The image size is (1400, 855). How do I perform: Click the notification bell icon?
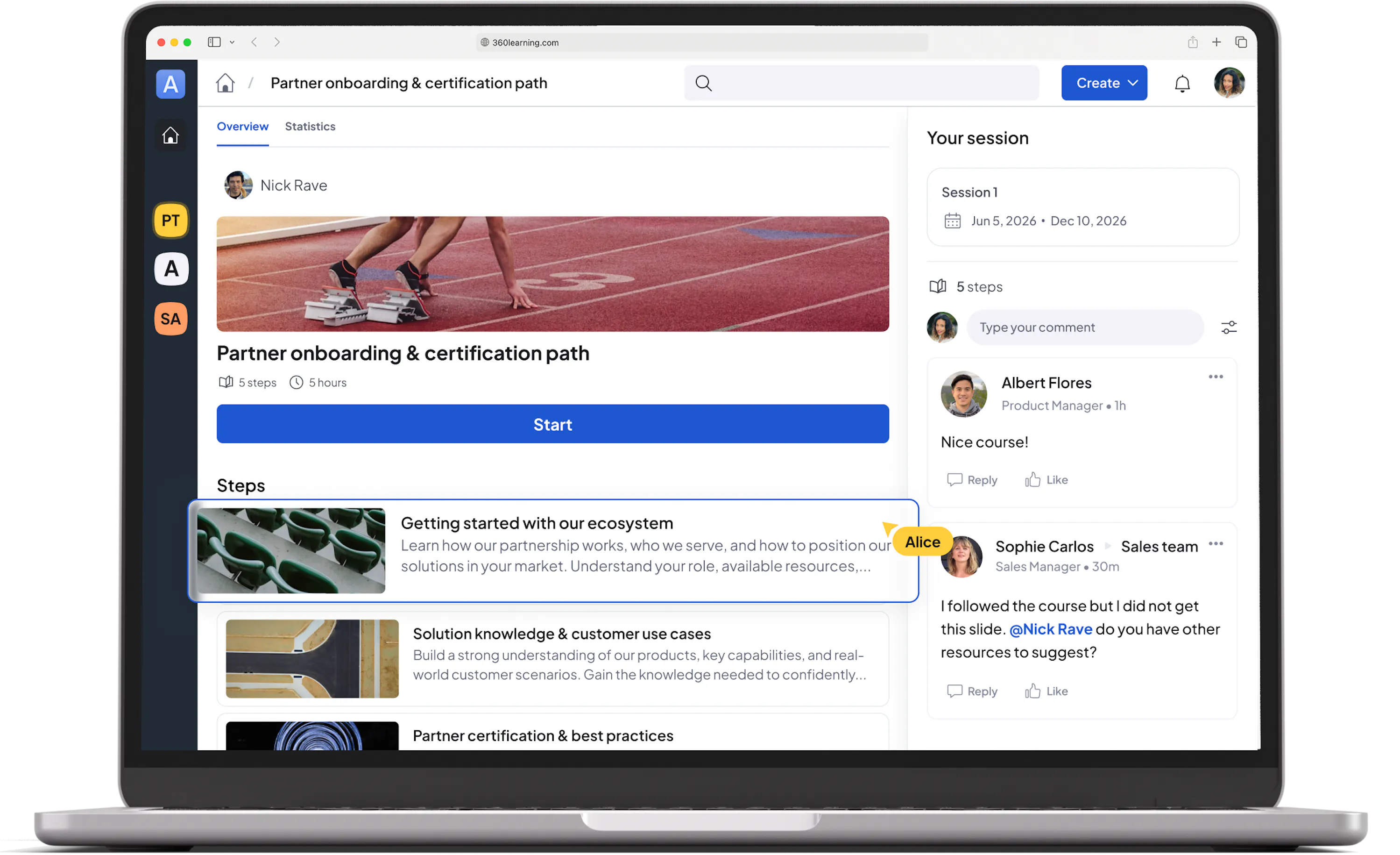pos(1182,84)
